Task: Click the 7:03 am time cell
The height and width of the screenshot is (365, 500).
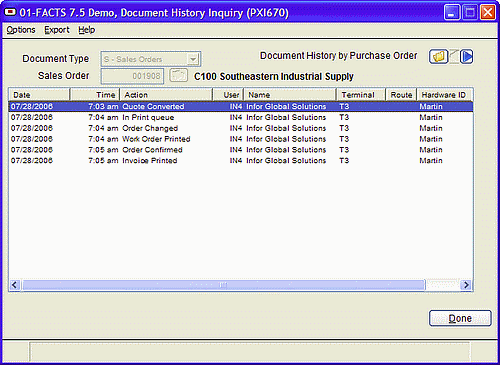Action: (103, 107)
